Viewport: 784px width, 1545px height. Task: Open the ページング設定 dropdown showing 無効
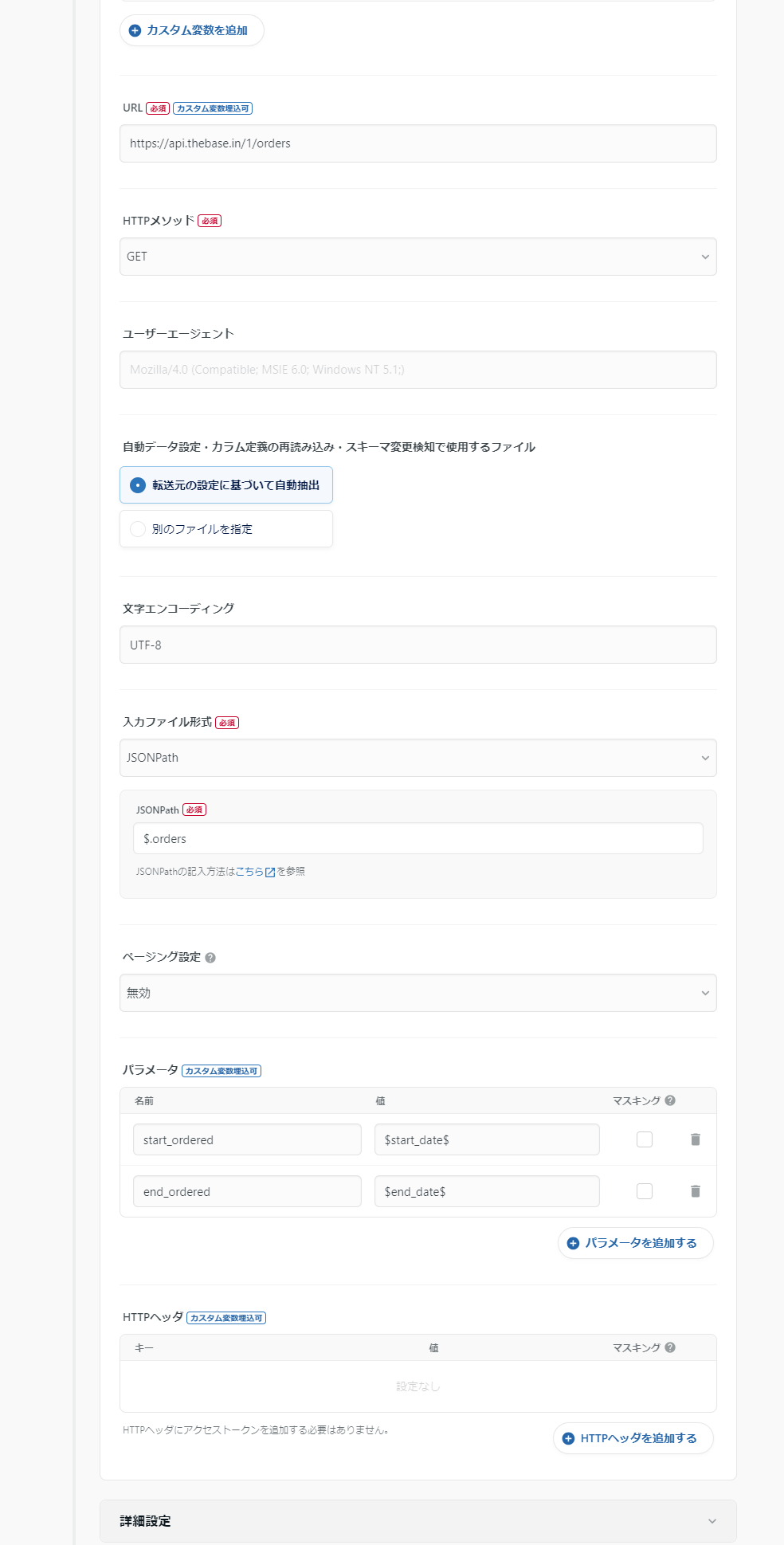pos(417,993)
